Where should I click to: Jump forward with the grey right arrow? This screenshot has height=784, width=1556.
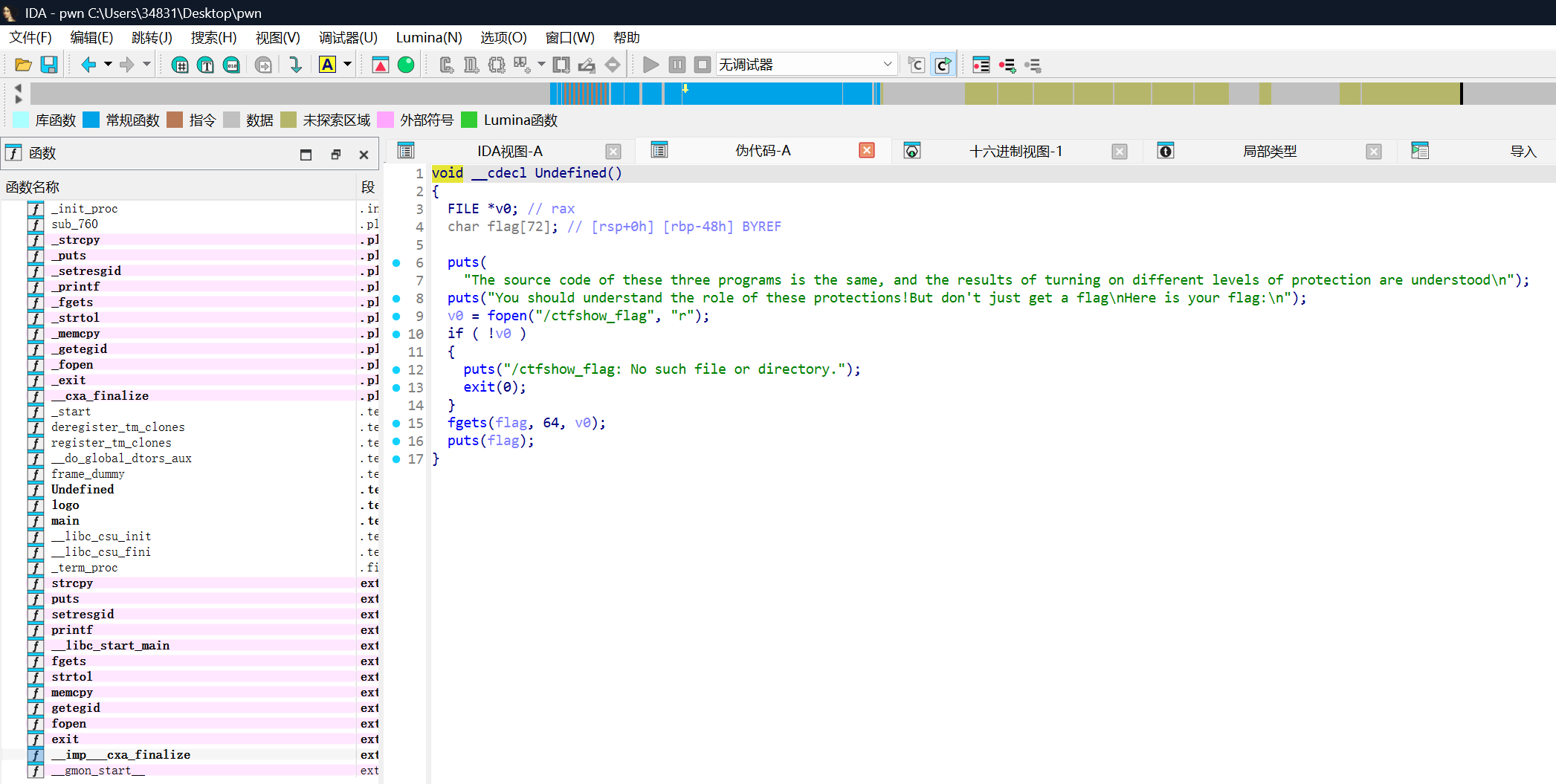127,65
